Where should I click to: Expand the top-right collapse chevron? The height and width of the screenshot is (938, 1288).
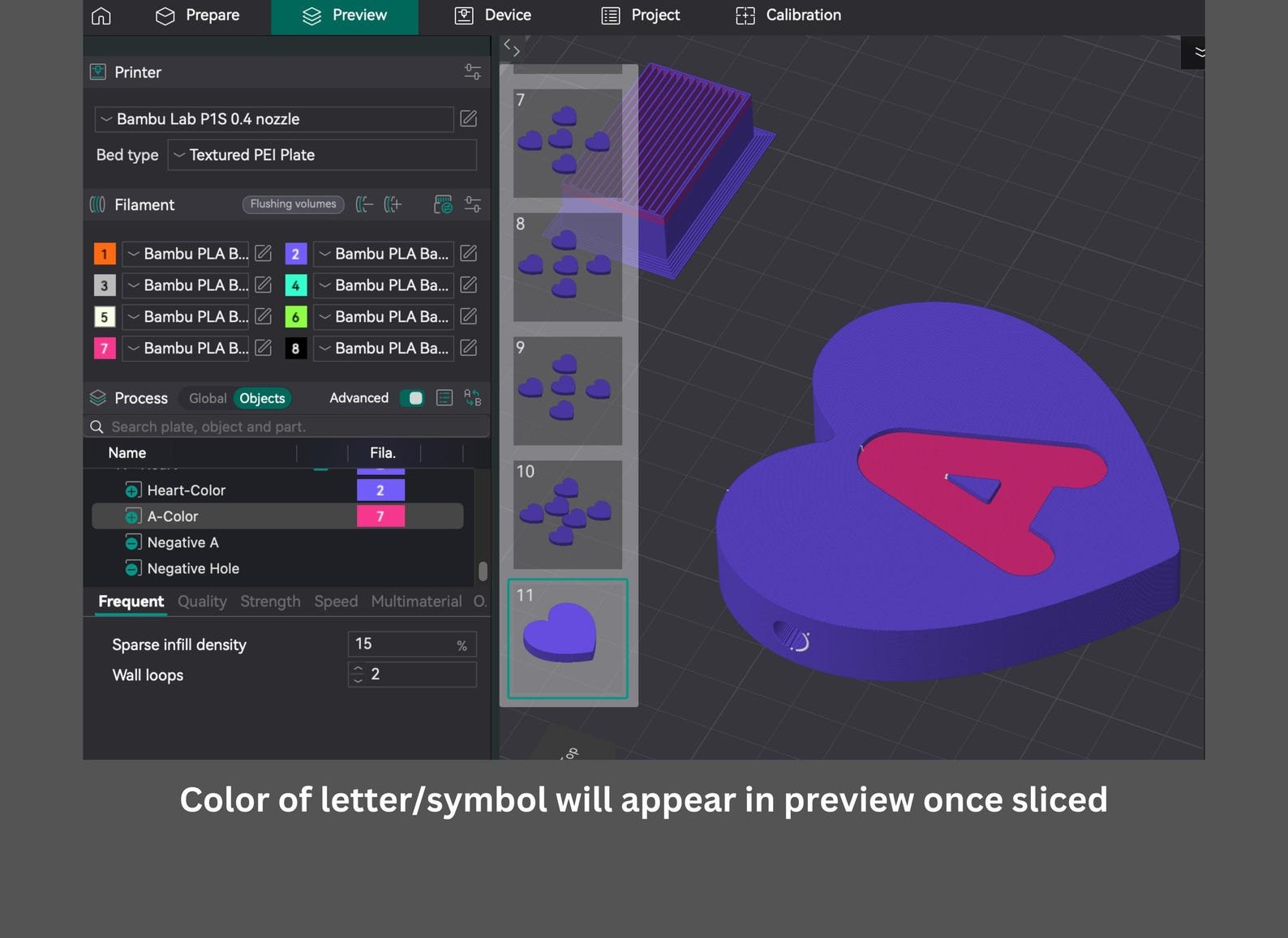tap(1199, 53)
